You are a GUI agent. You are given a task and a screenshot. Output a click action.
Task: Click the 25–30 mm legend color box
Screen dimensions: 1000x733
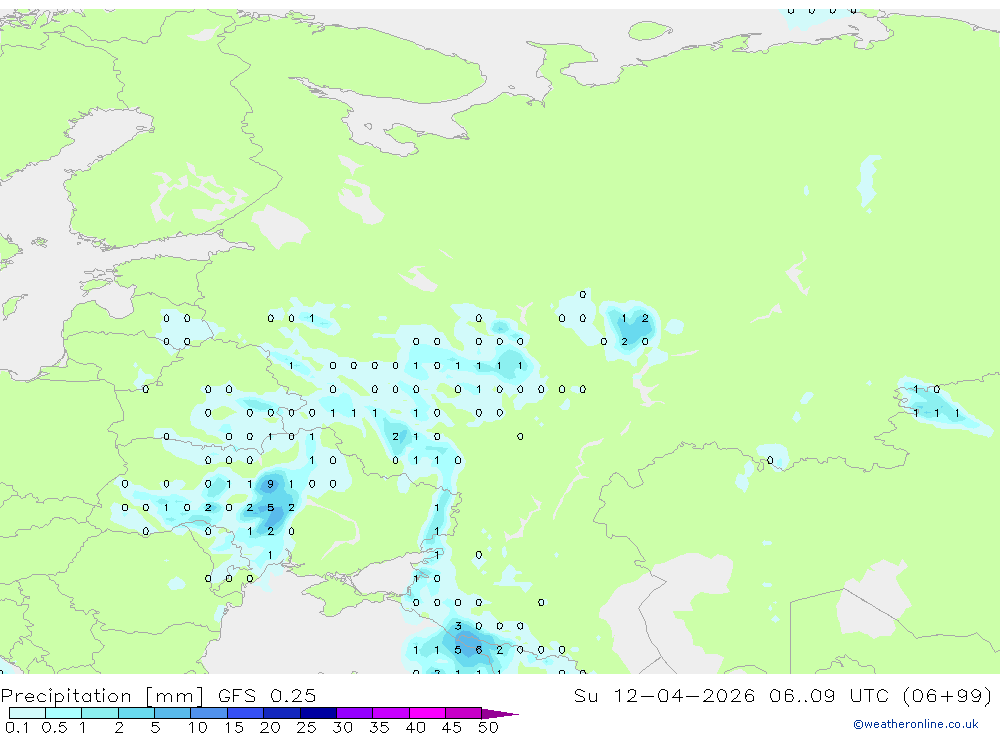click(x=318, y=713)
